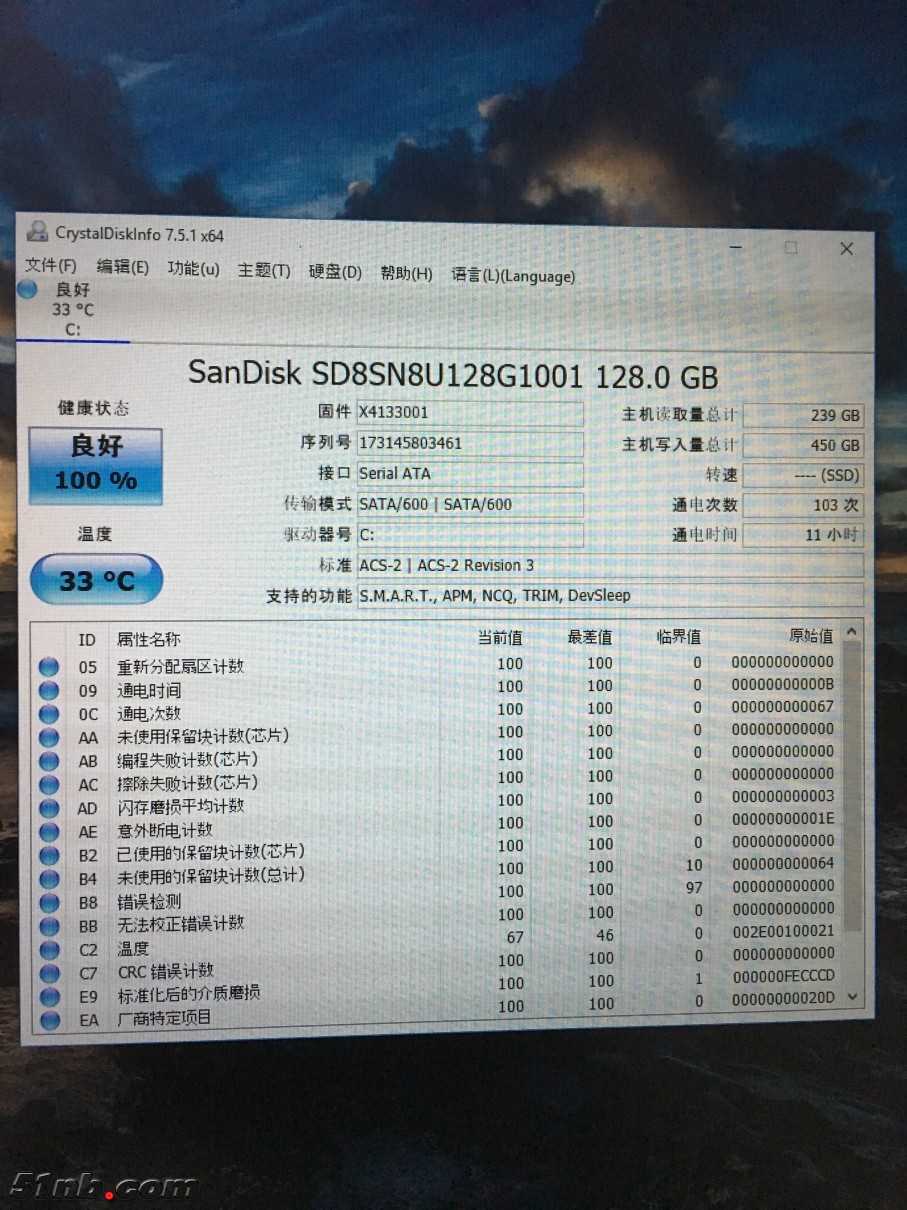Image resolution: width=907 pixels, height=1210 pixels.
Task: Click the raw value 002E00100021
Action: (x=782, y=931)
